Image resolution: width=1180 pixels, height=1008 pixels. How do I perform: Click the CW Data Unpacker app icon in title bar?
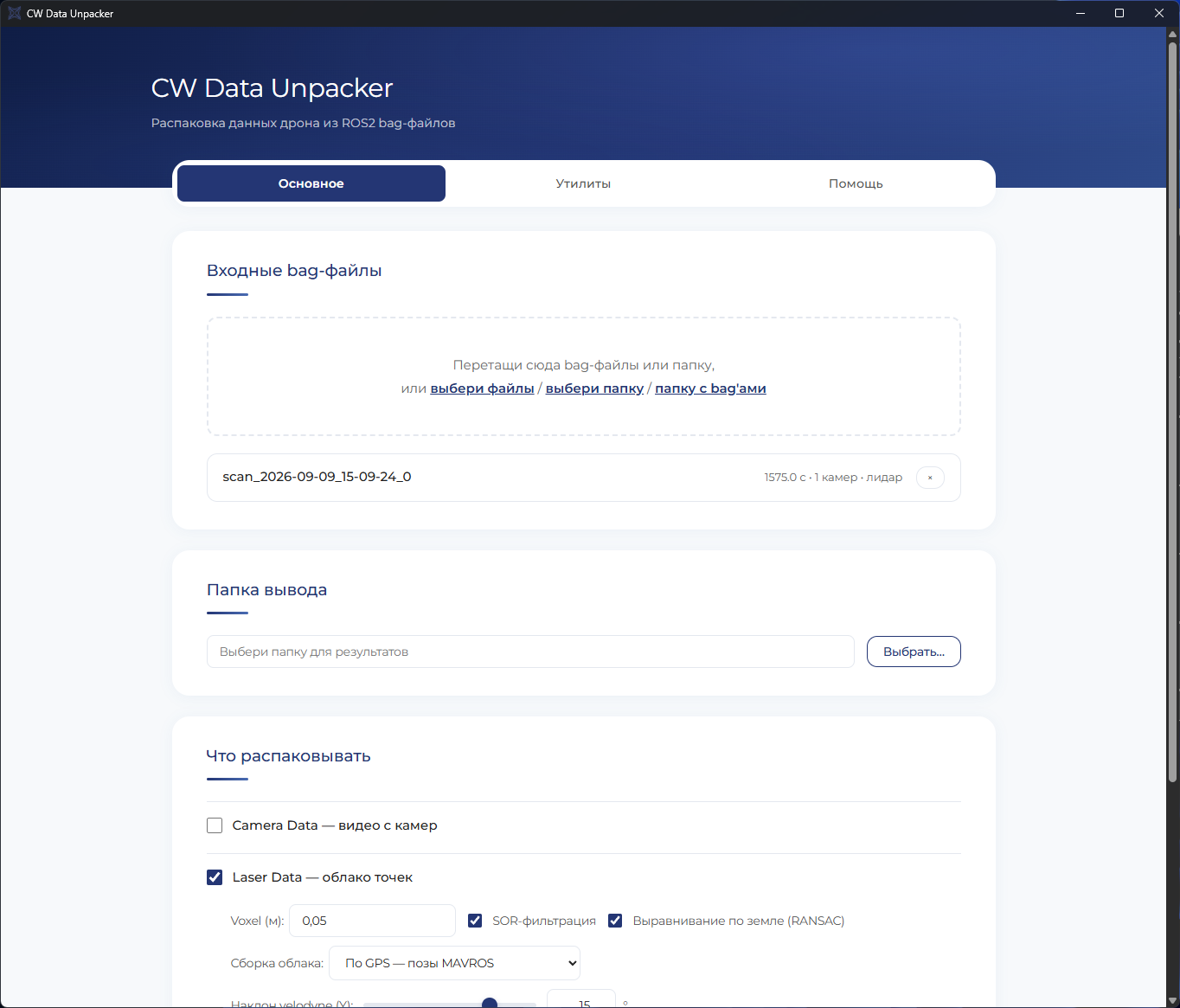coord(14,13)
